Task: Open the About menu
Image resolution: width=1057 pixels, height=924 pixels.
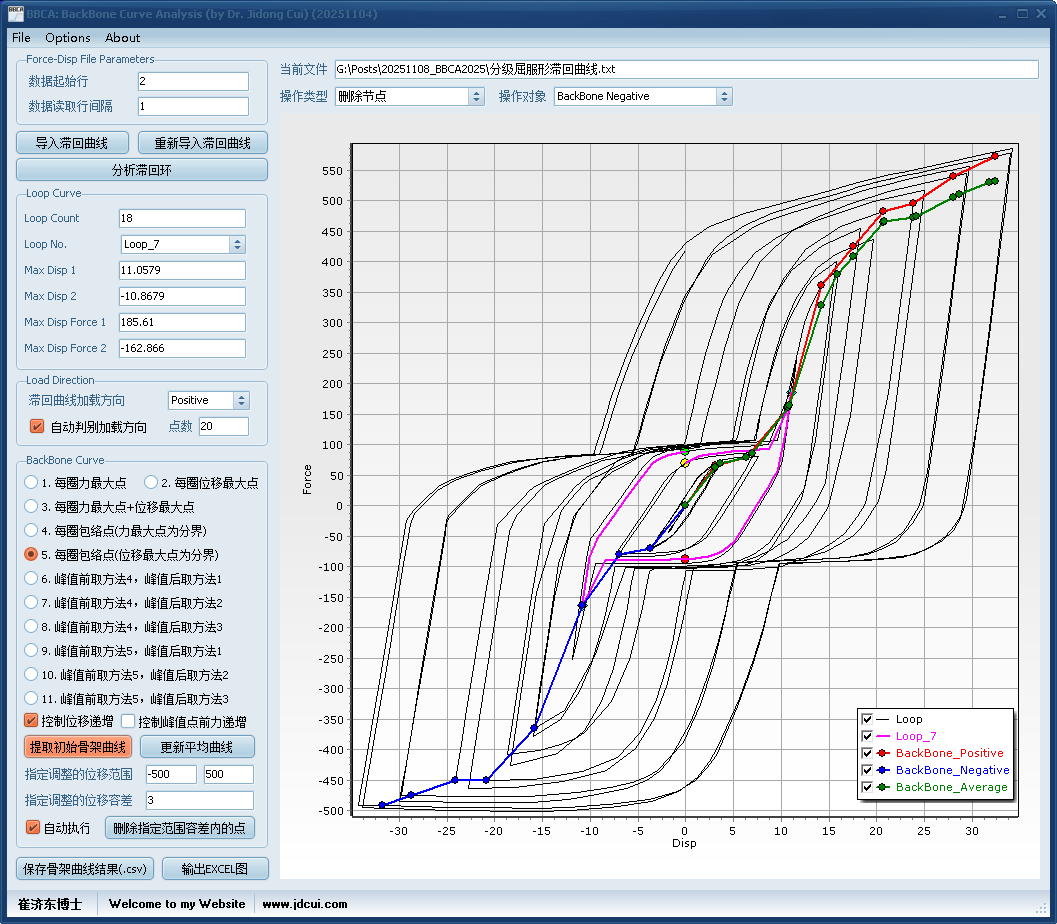Action: [x=122, y=38]
